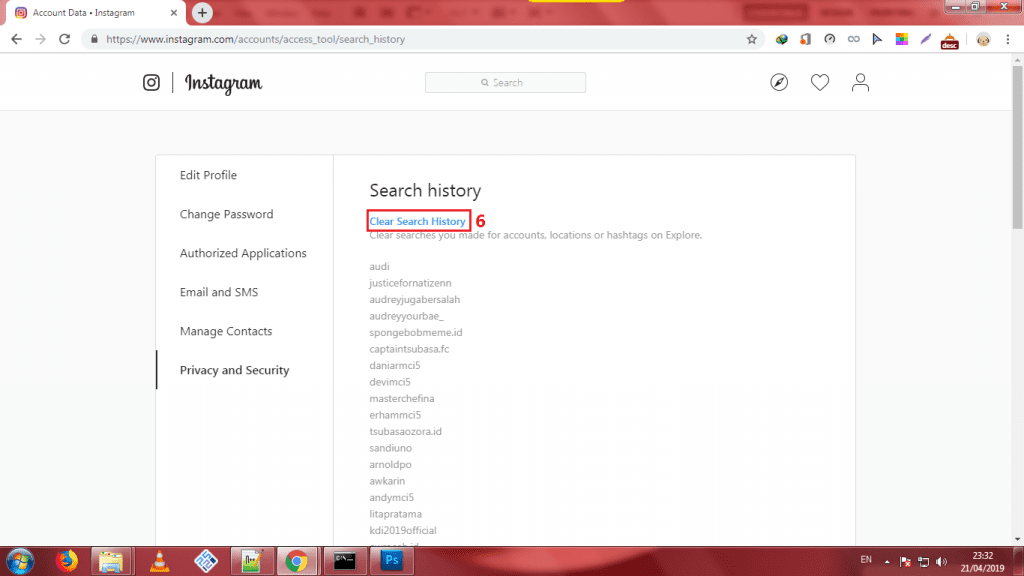Select the Account Data Instagram tab

[95, 13]
